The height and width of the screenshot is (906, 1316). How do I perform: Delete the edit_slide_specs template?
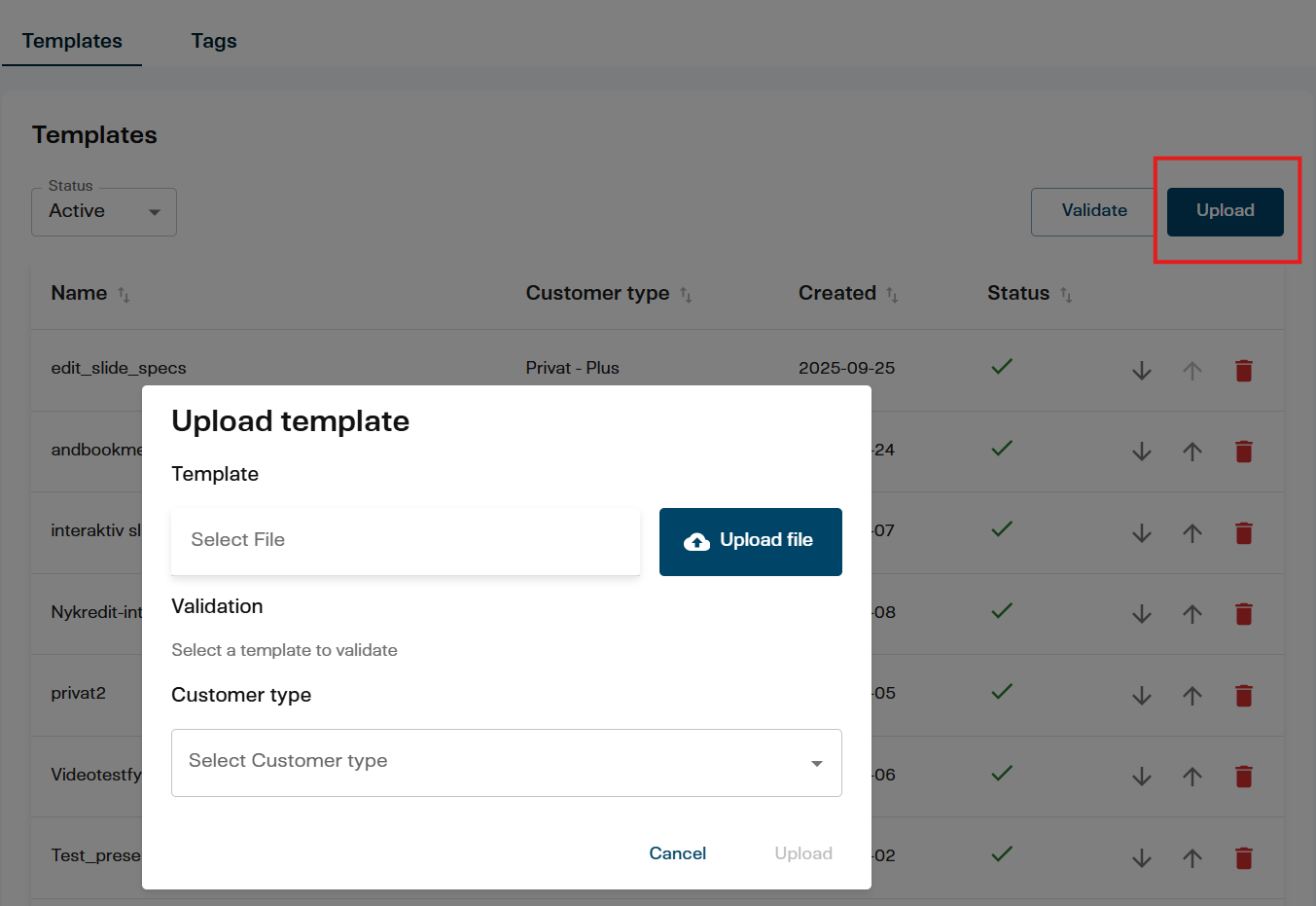(1243, 371)
